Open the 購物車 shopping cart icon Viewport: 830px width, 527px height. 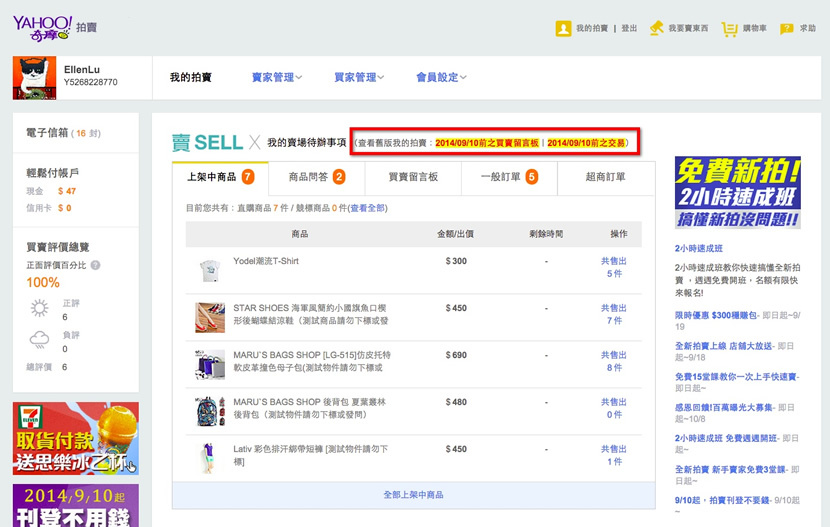[x=729, y=28]
